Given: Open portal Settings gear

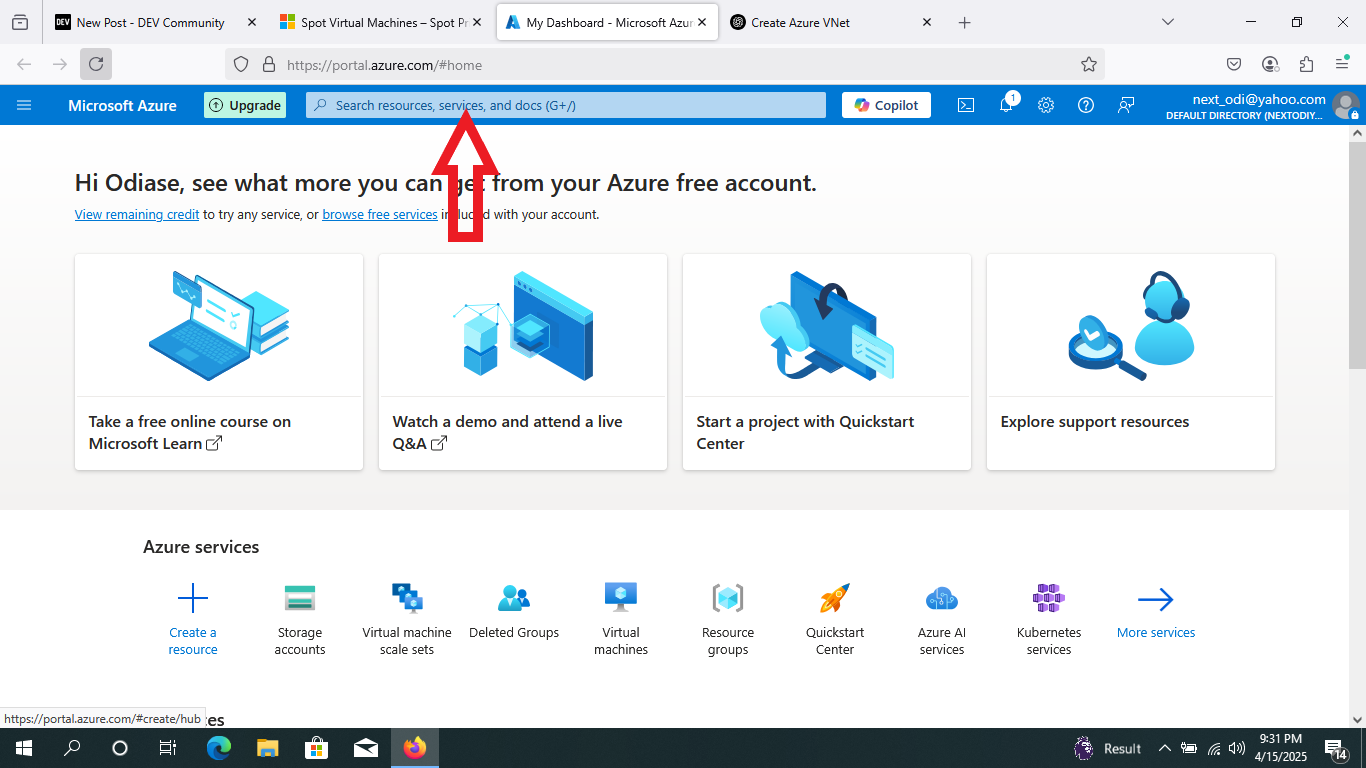Looking at the screenshot, I should 1046,105.
